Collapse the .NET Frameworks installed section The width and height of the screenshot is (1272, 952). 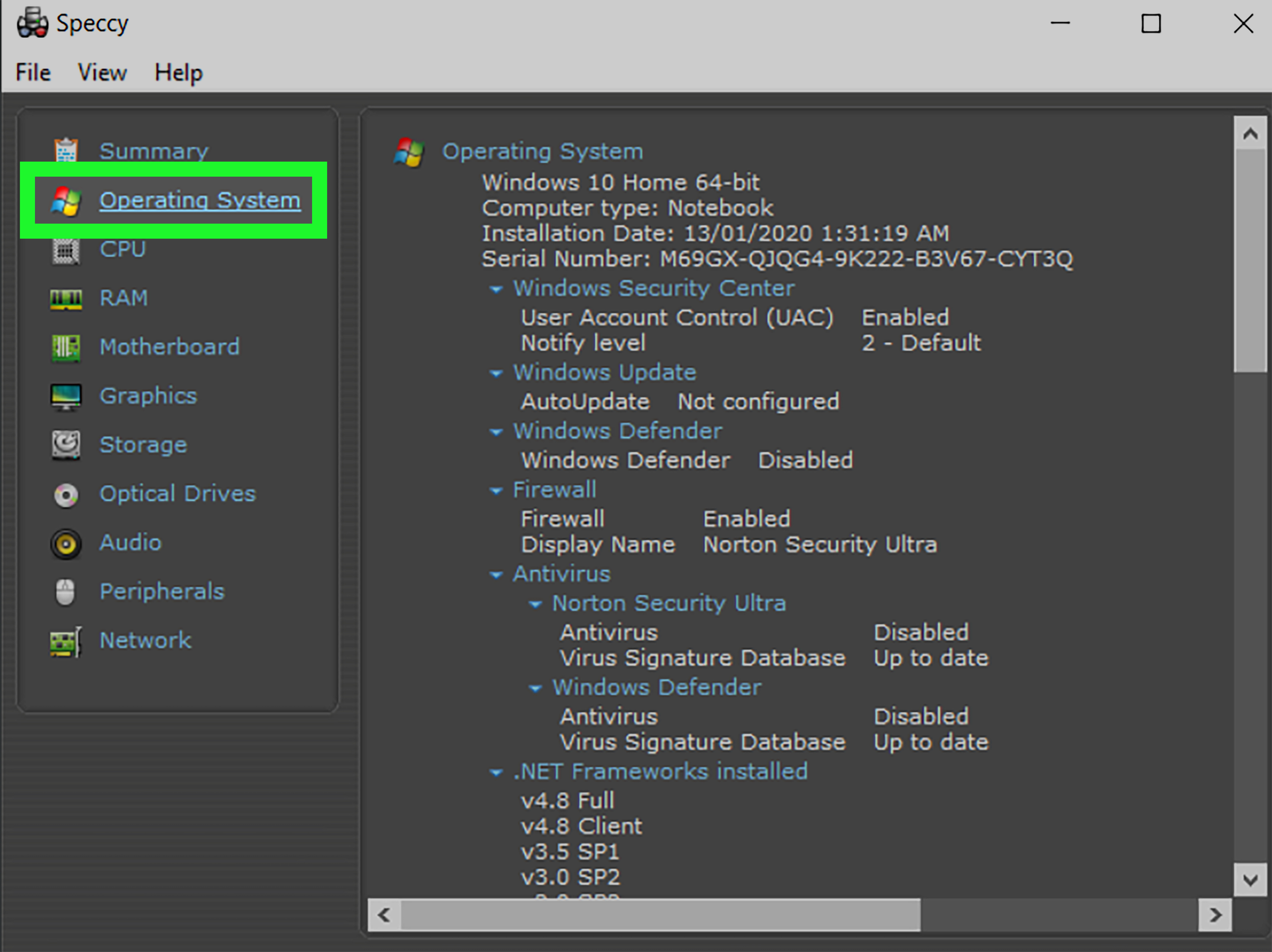pos(496,773)
